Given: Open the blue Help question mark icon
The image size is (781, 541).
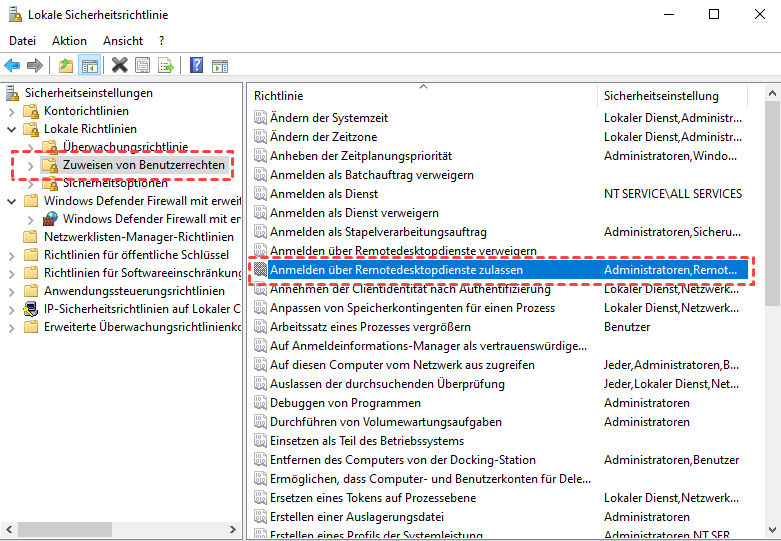Looking at the screenshot, I should pos(196,65).
